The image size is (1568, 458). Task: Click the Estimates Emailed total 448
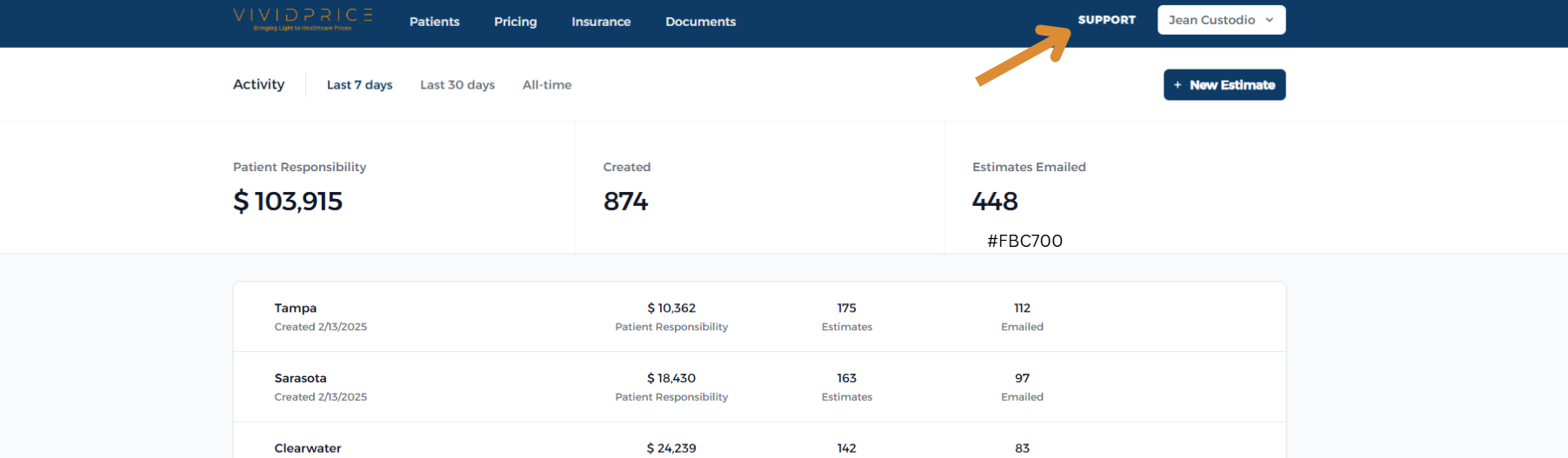pos(995,202)
